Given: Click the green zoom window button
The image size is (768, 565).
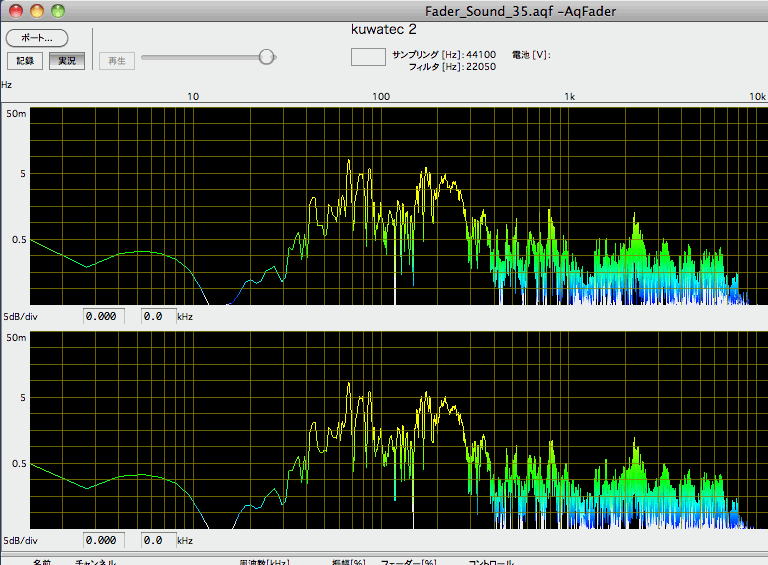Looking at the screenshot, I should point(58,11).
